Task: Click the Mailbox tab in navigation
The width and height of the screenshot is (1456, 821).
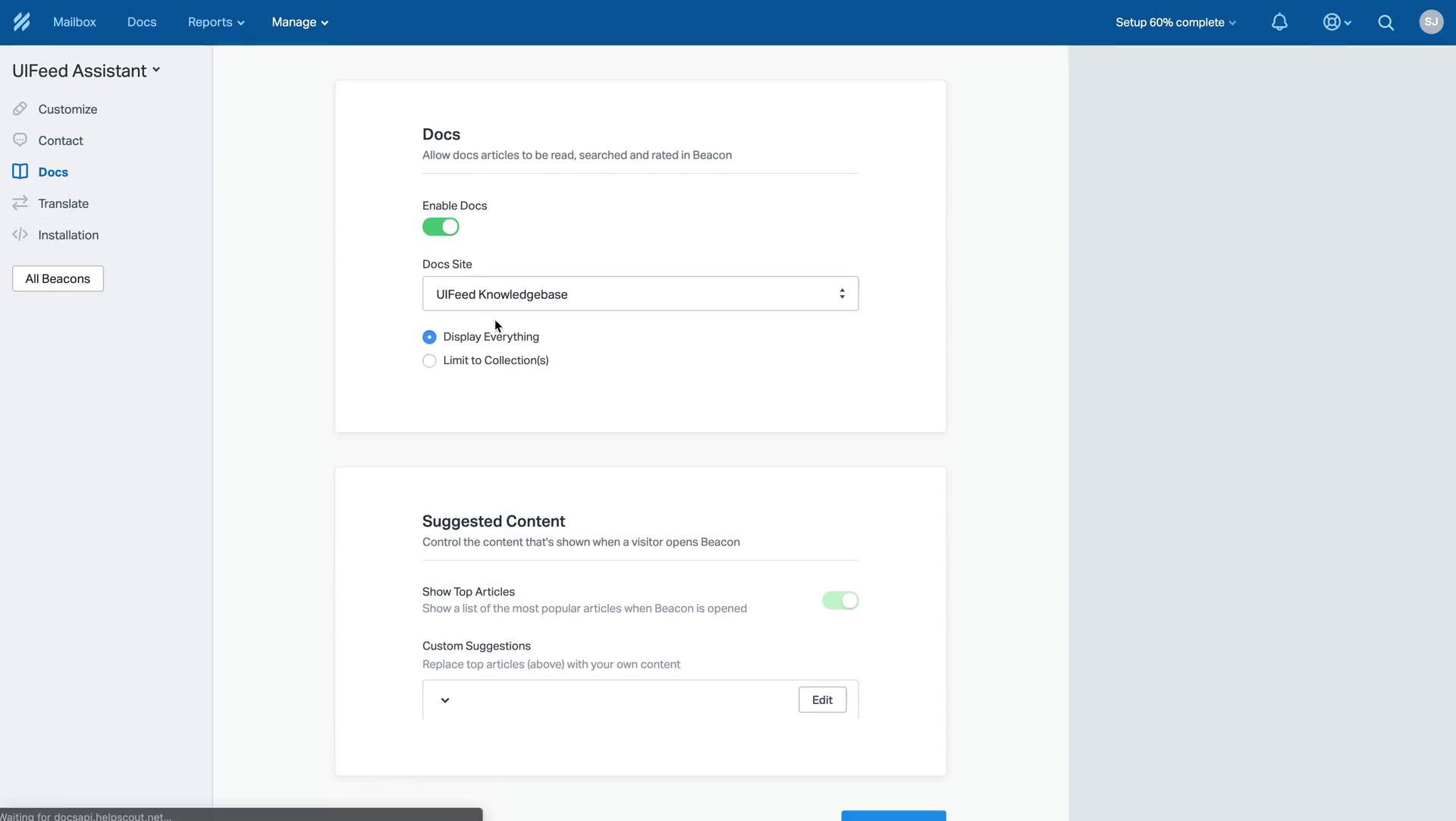Action: 74,22
